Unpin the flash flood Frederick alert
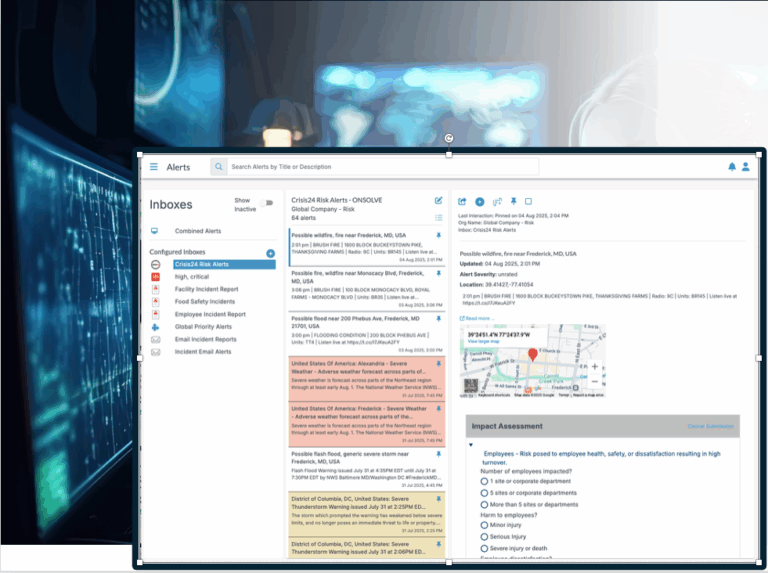This screenshot has width=768, height=573. point(438,454)
